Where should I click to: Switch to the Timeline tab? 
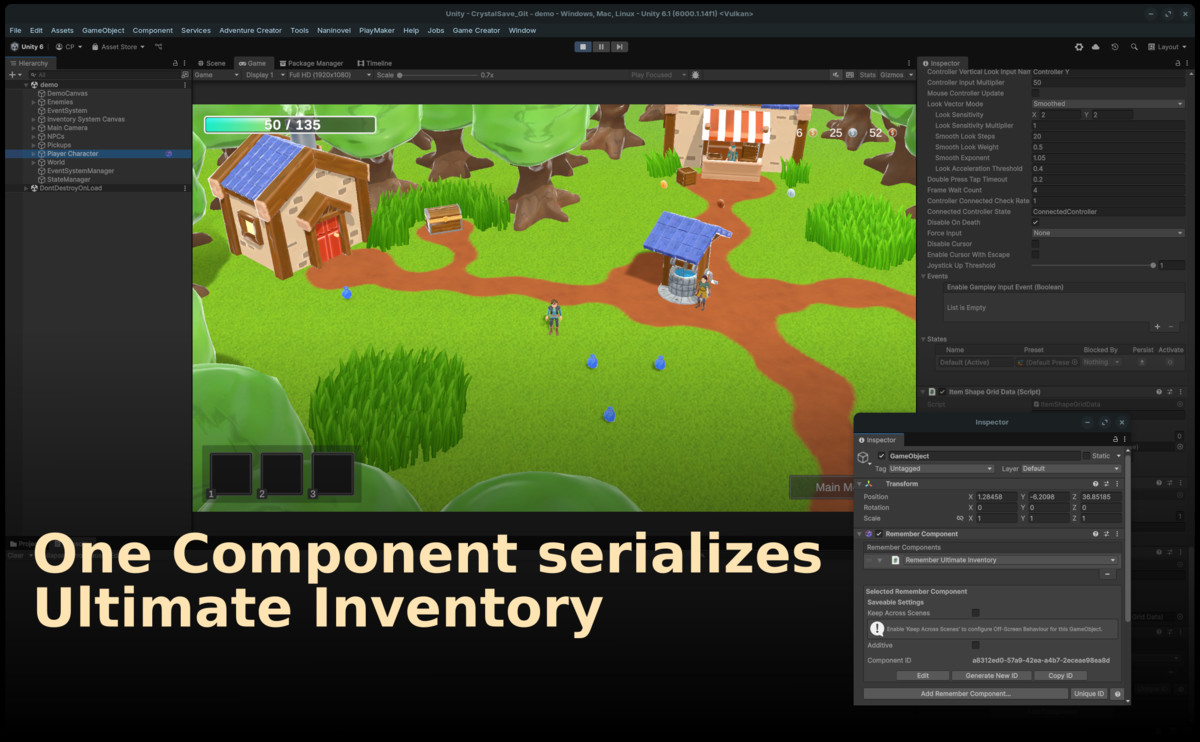375,63
